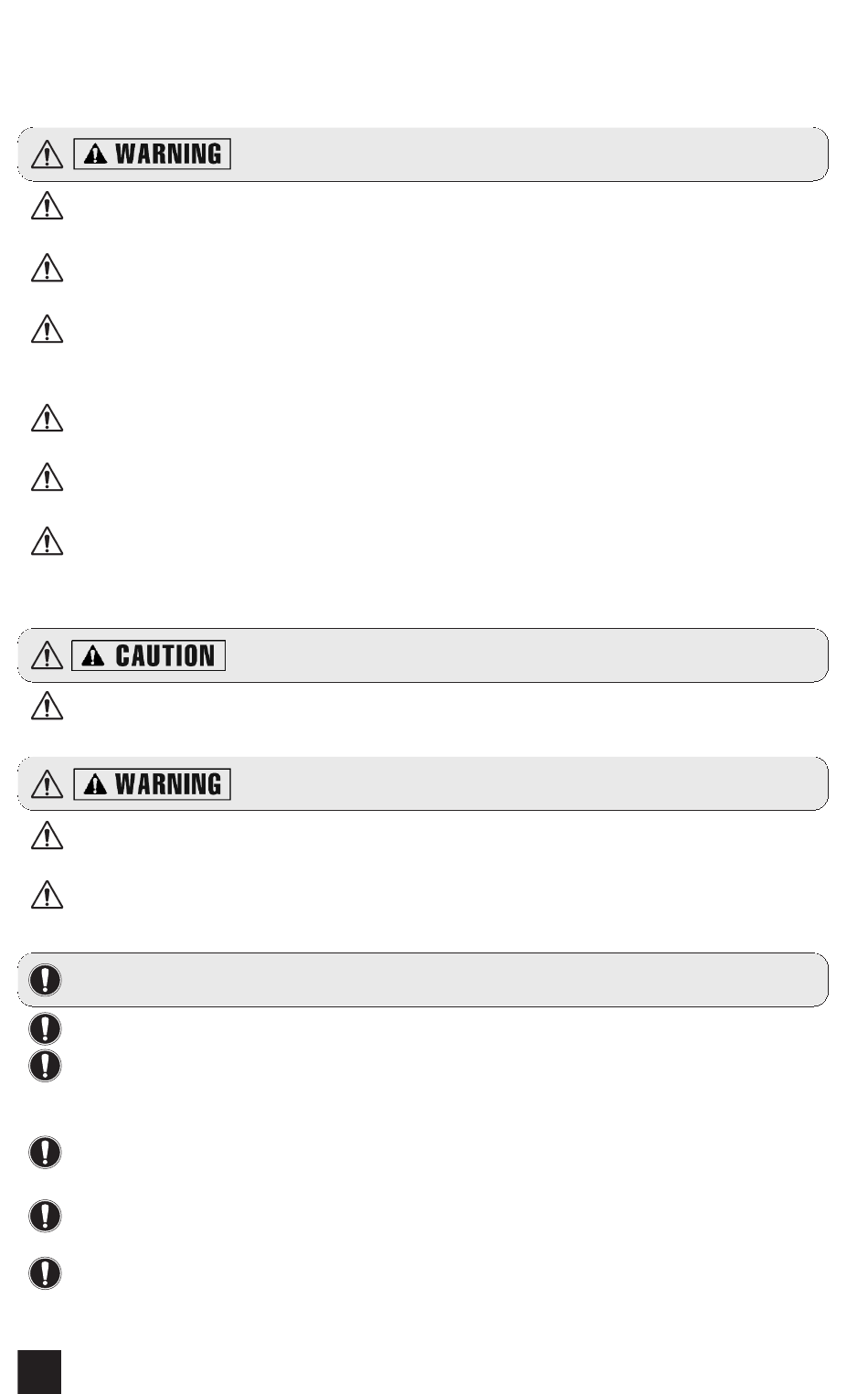868x1394 pixels.
Task: Select the first alert triangle under the lower WARNING banner
Action: [x=47, y=835]
